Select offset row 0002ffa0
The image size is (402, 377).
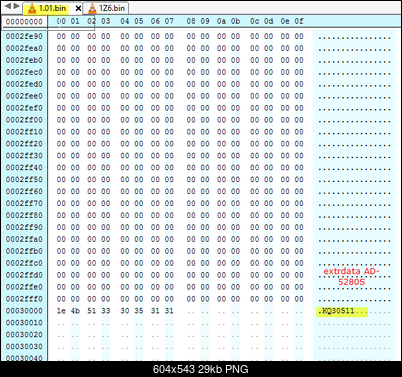[x=24, y=239]
